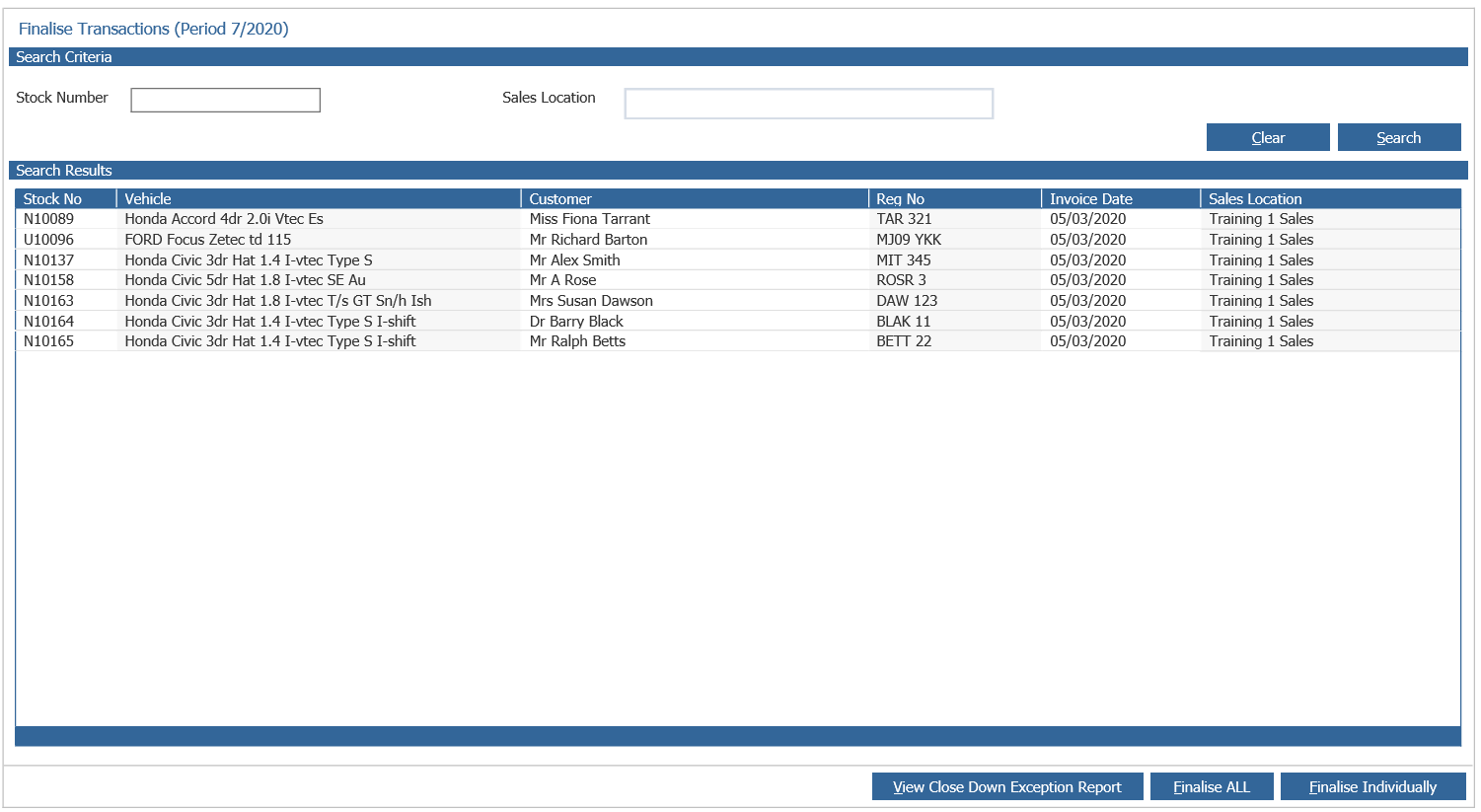This screenshot has height=812, width=1481.
Task: Select row with reg ROSR 3
Action: coord(738,280)
